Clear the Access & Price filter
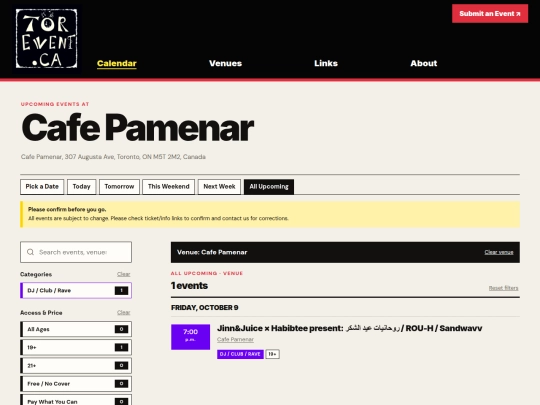The image size is (540, 405). [123, 312]
